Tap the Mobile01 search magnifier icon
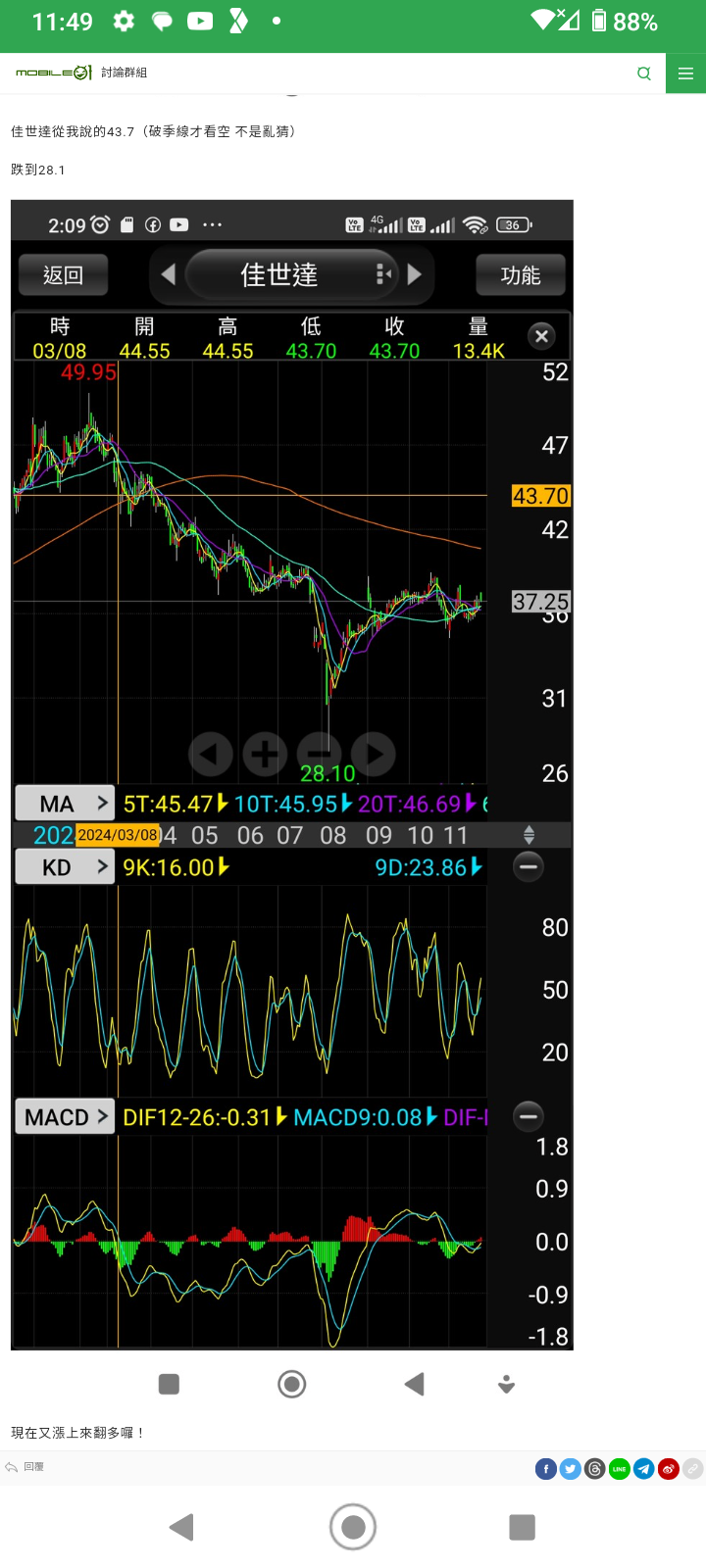 pos(644,73)
